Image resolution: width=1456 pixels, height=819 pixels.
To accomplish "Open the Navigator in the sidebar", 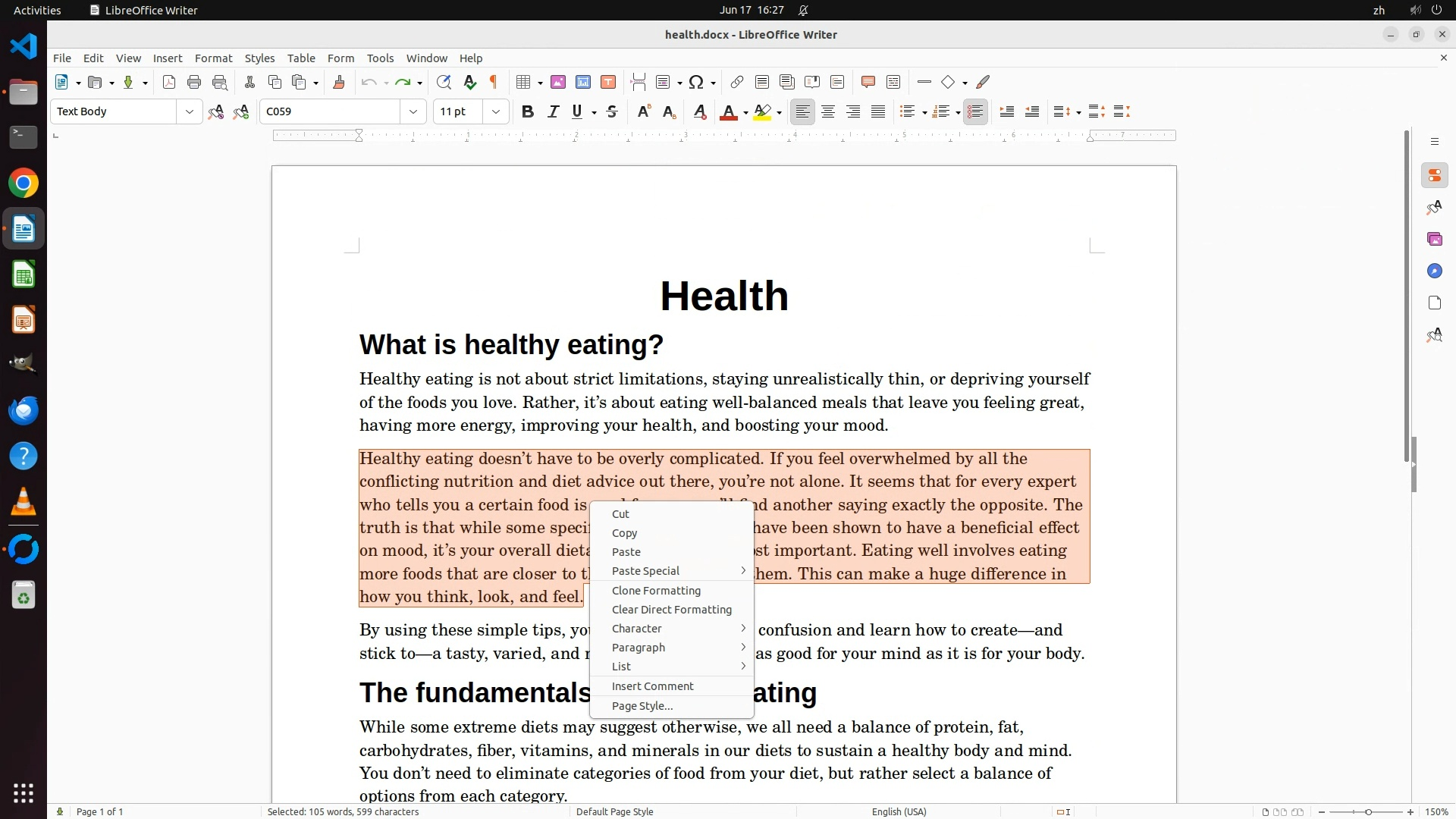I will [x=1434, y=271].
